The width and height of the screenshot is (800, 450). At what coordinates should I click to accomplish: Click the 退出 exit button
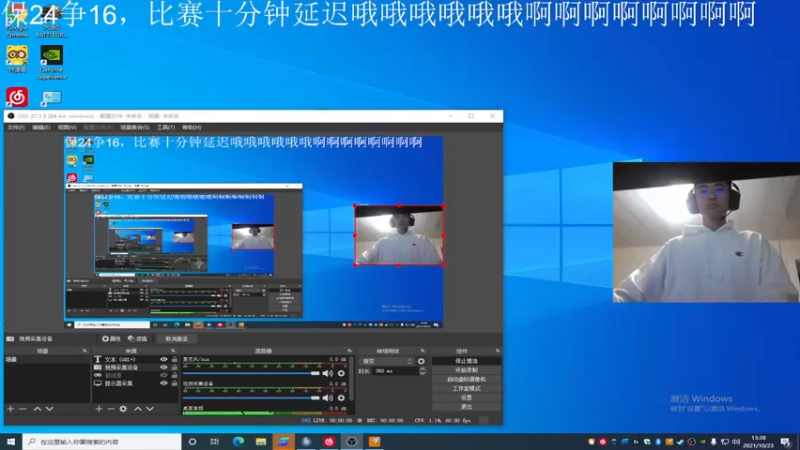point(466,407)
